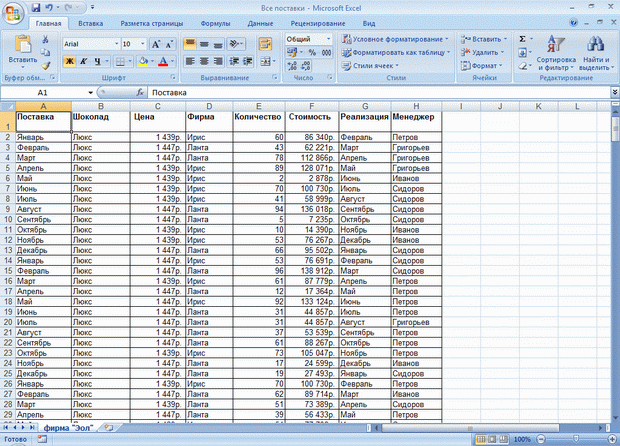Viewport: 620px width, 446px height.
Task: Increase the font size
Action: tap(156, 44)
